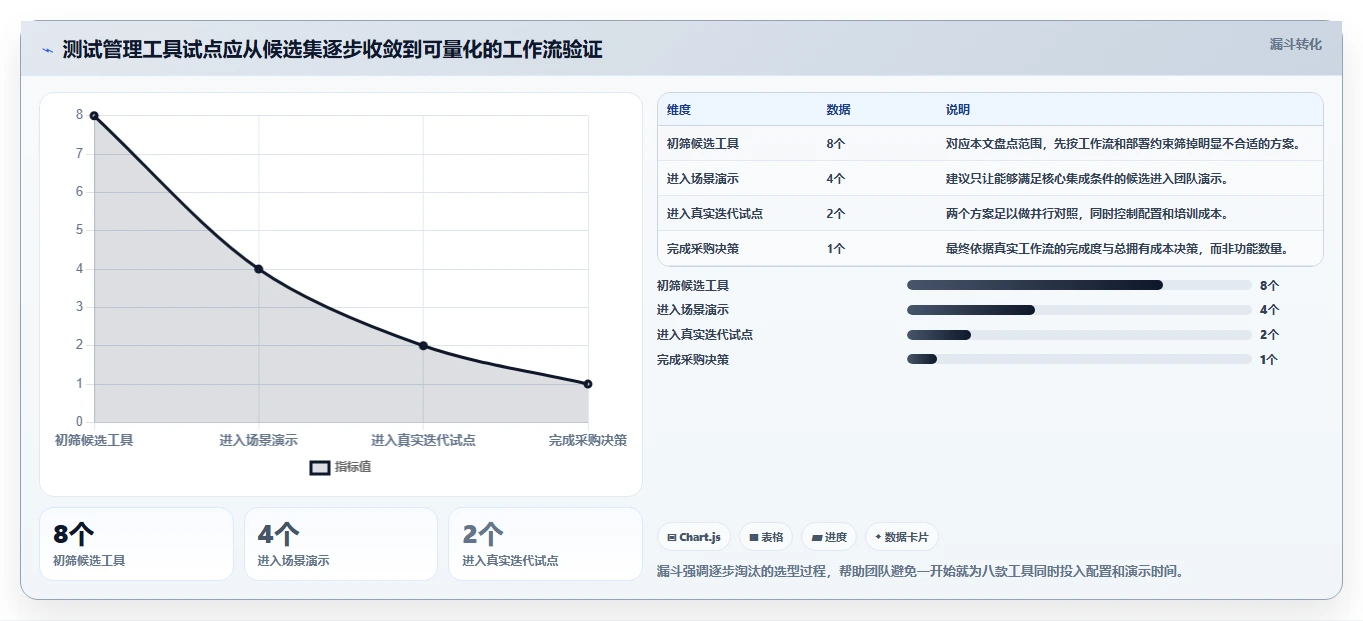Screen dimensions: 1363x621
Task: Click description starting with 最终依据真实工作流
Action: click(1117, 249)
